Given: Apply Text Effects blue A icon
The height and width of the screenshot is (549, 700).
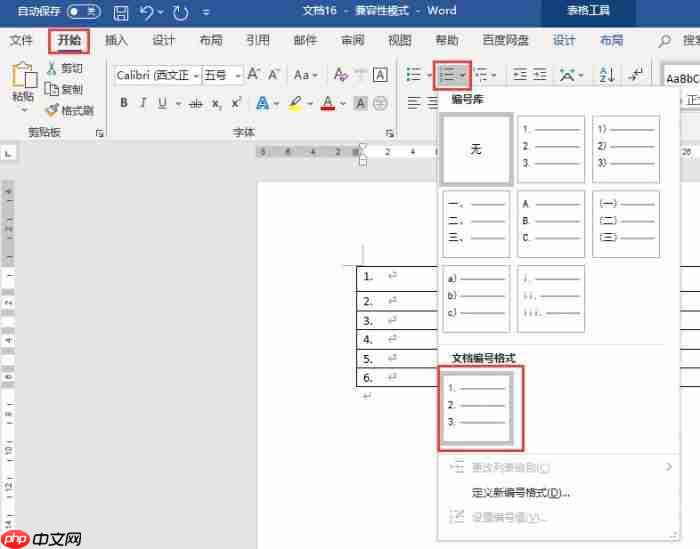Looking at the screenshot, I should (x=262, y=104).
